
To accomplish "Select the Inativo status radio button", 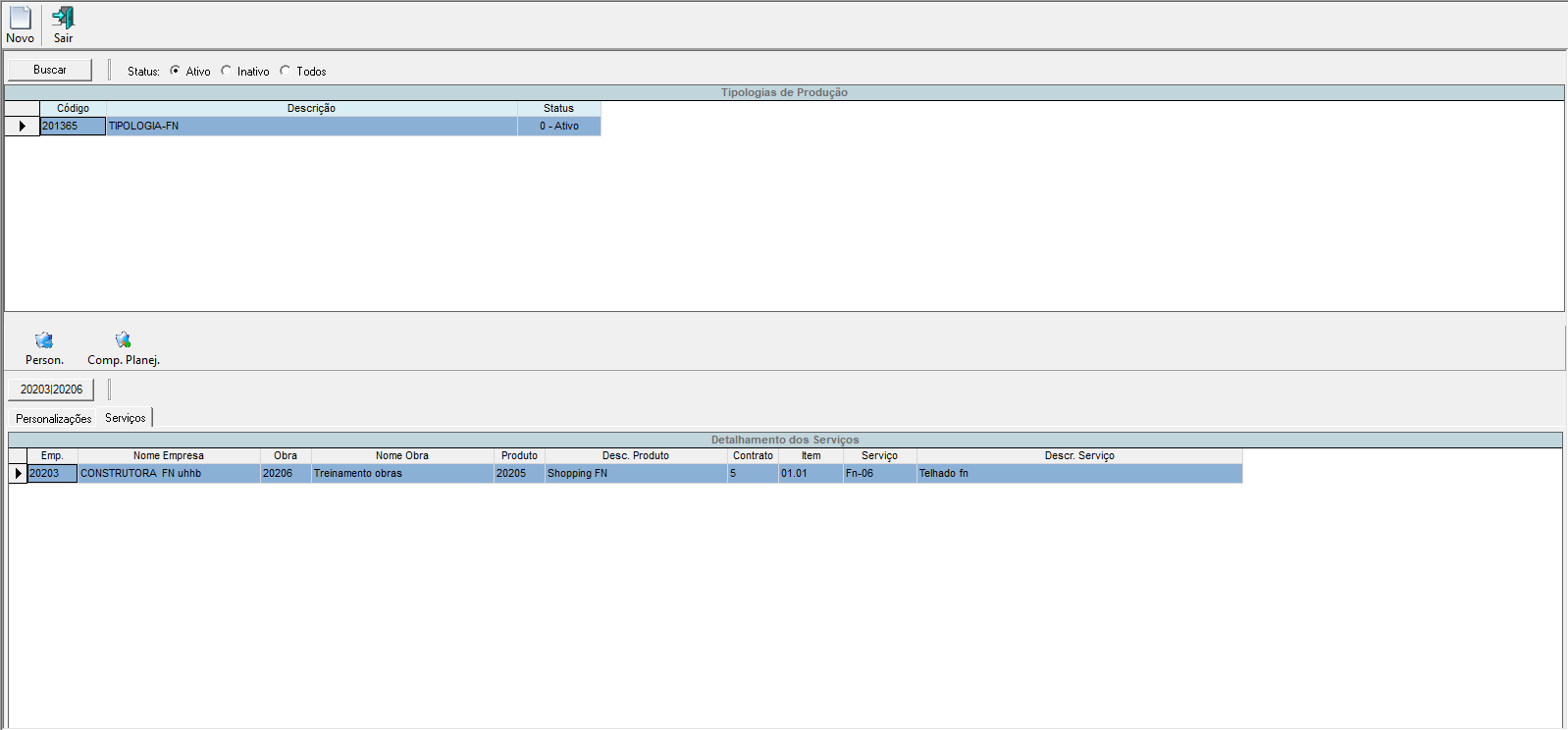I will pyautogui.click(x=227, y=71).
